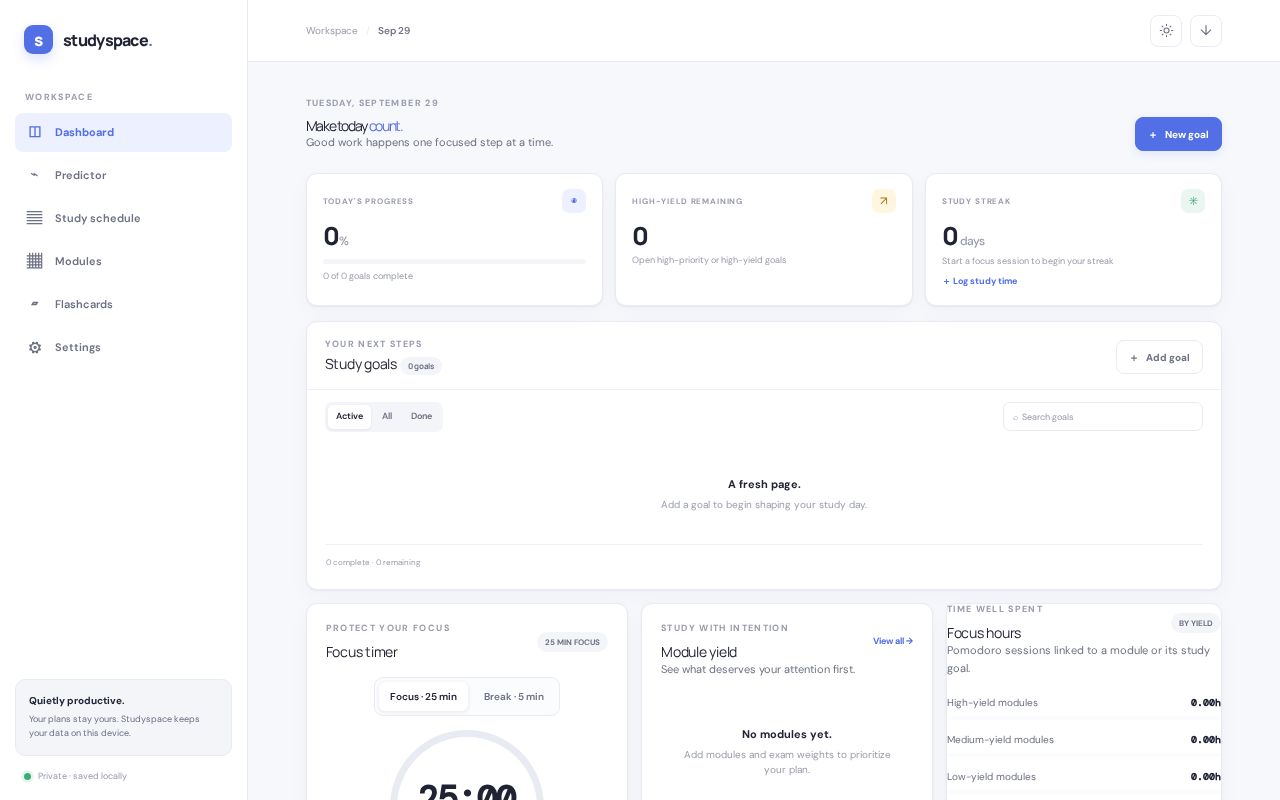Click the Log study time link

(980, 281)
